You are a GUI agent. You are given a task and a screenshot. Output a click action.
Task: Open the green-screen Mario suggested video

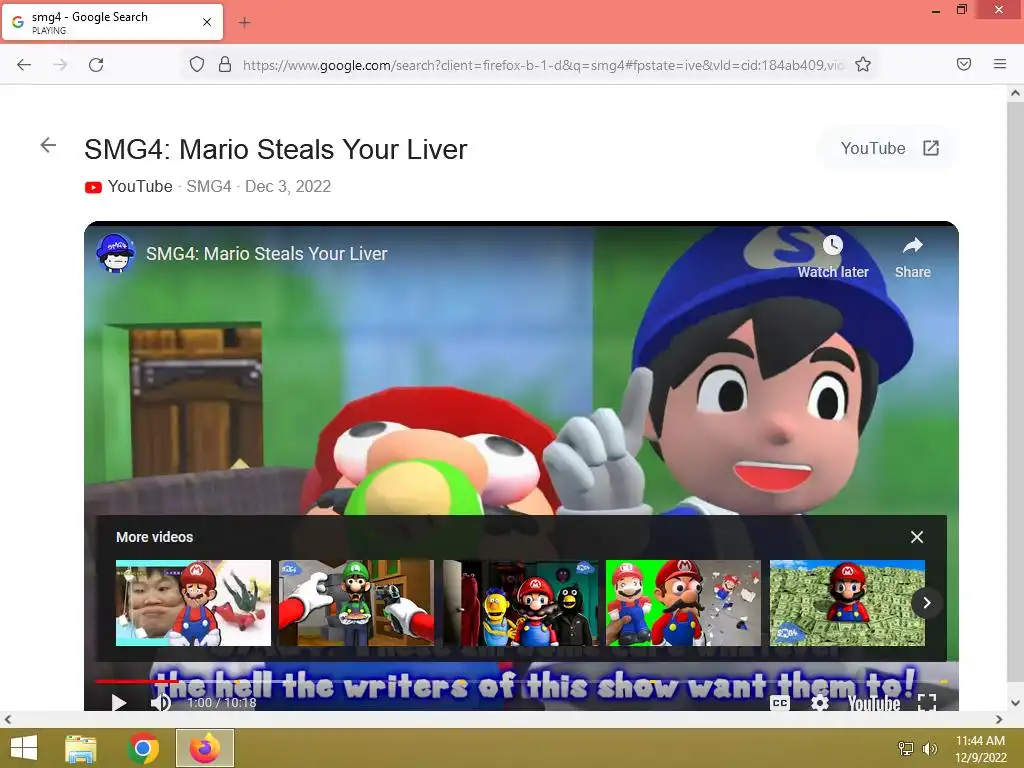(x=684, y=603)
